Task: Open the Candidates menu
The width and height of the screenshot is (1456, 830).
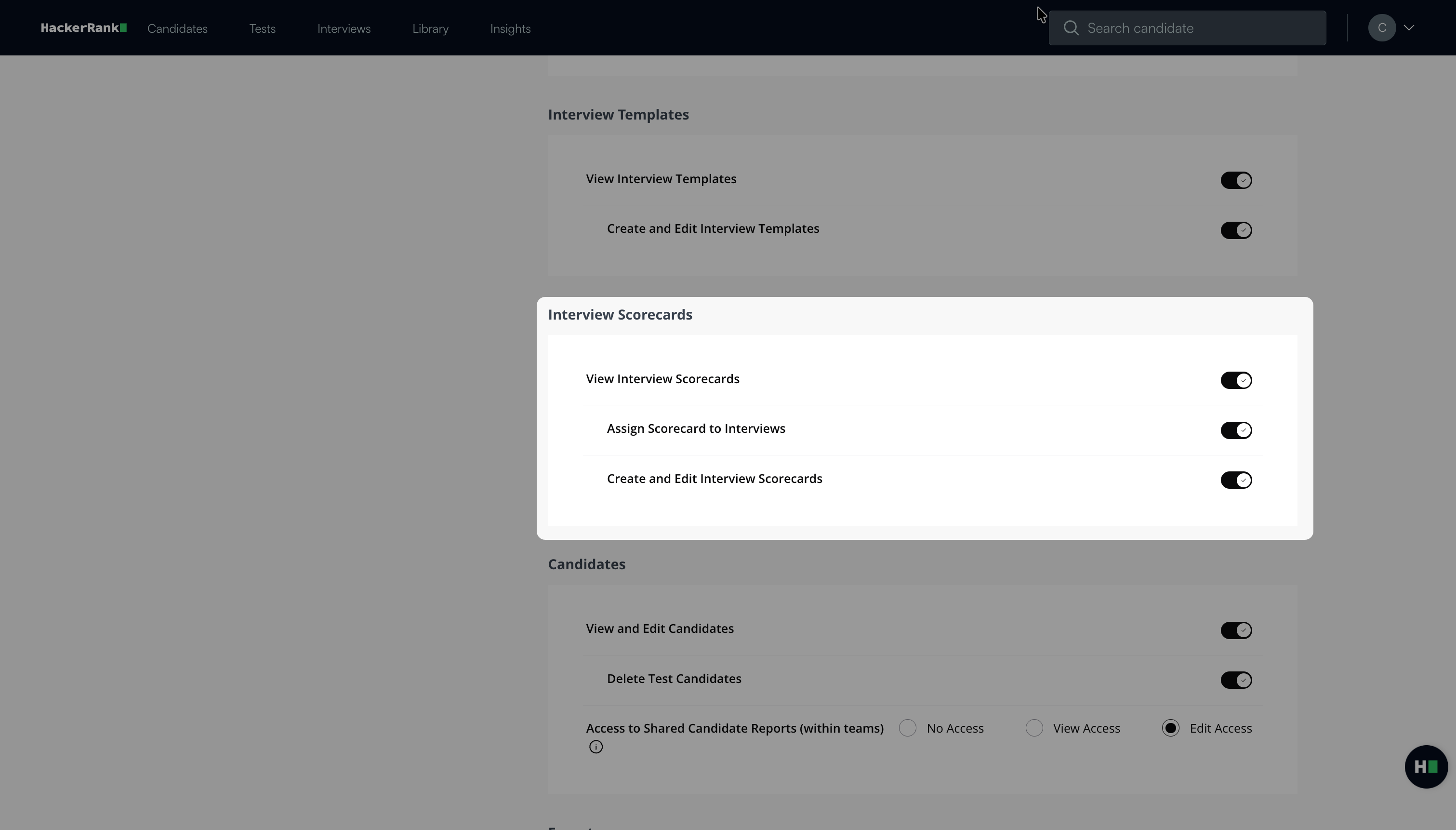Action: (x=177, y=28)
